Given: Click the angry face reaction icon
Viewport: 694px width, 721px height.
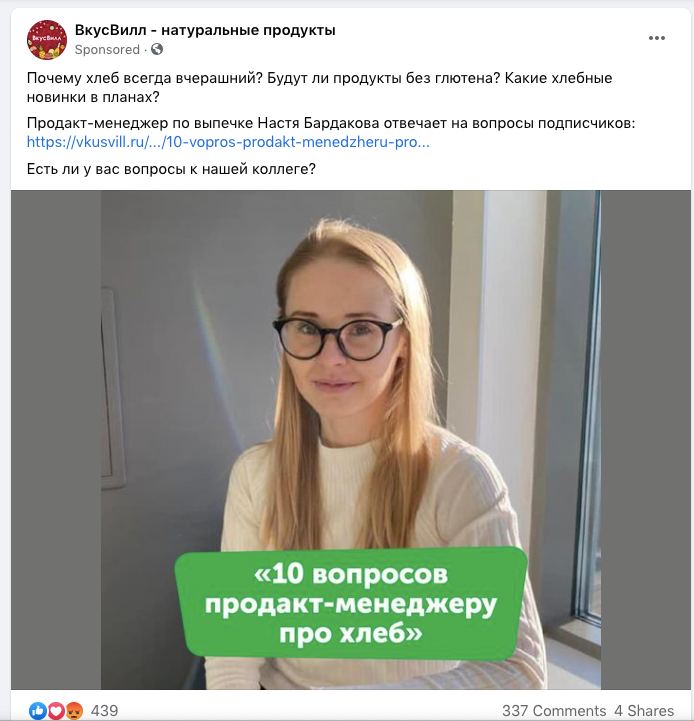Looking at the screenshot, I should click(74, 711).
